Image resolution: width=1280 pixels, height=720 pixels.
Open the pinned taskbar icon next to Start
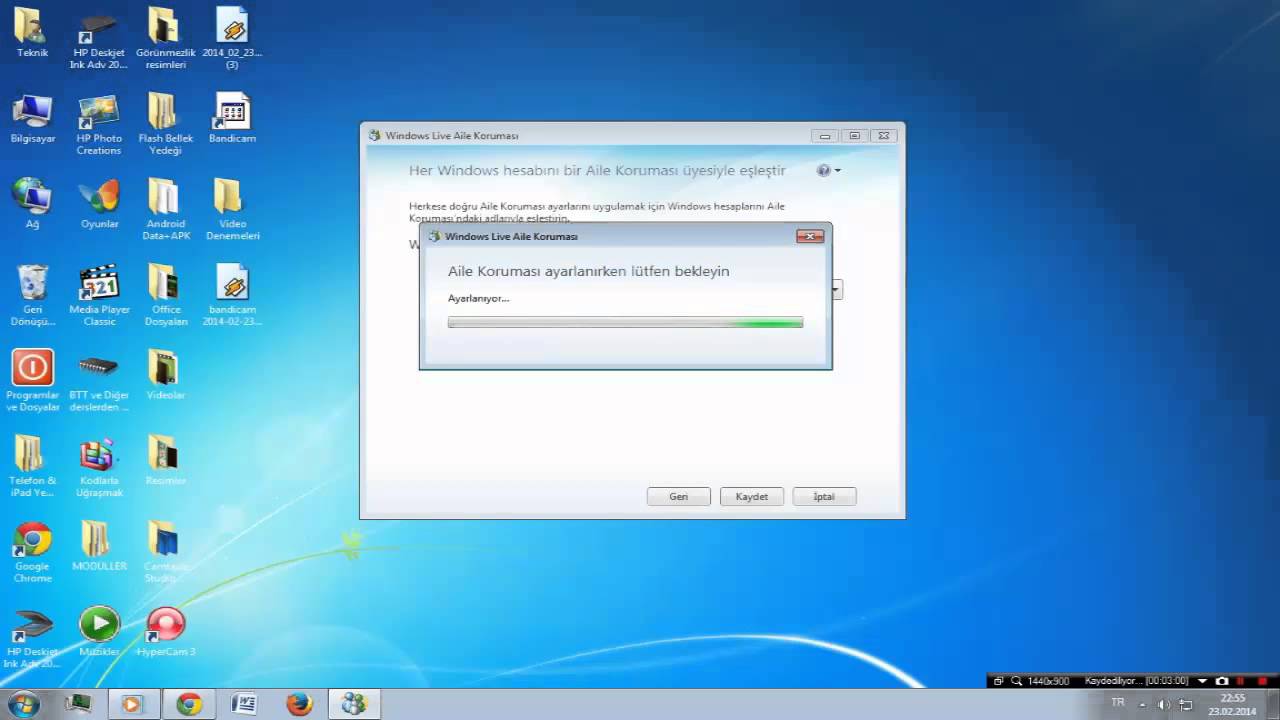tap(76, 704)
